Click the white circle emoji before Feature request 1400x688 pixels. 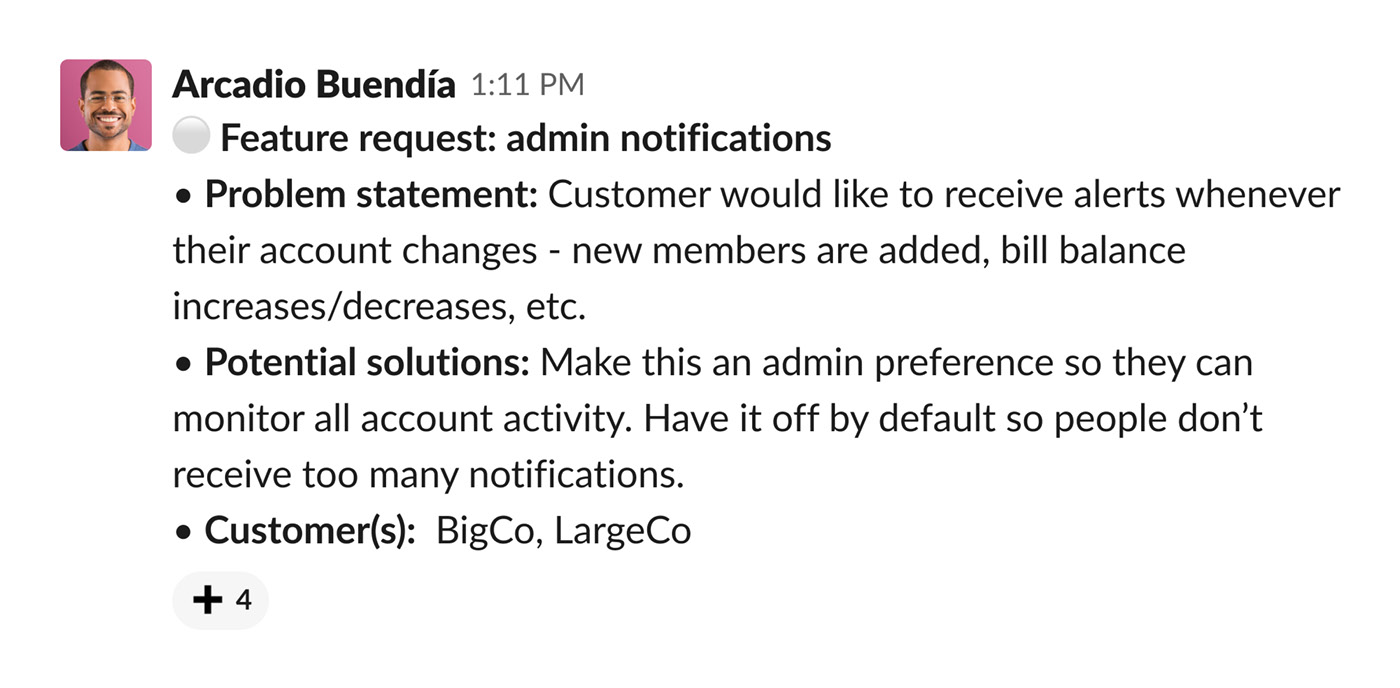pos(190,137)
